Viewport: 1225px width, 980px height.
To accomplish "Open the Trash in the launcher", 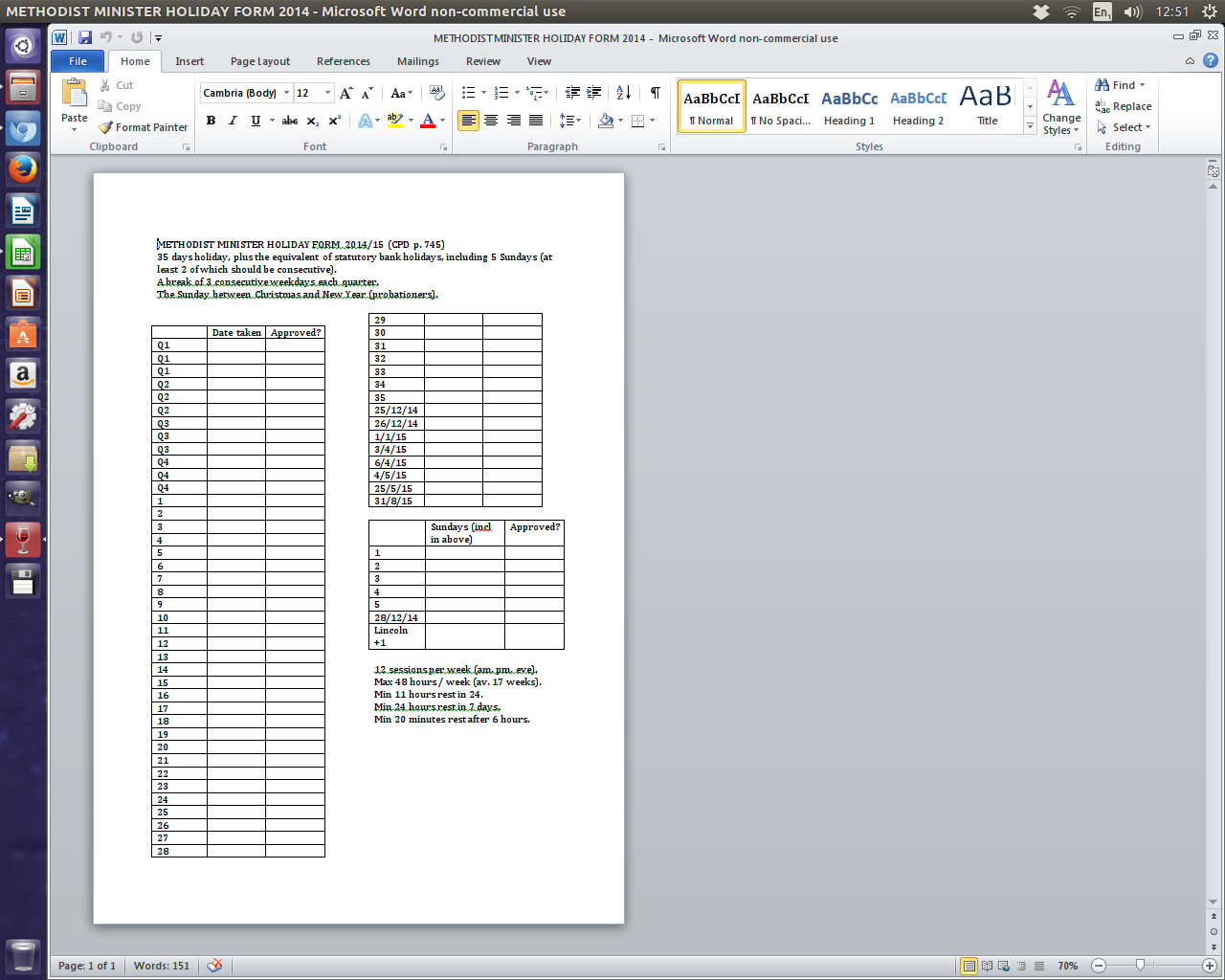I will [23, 955].
